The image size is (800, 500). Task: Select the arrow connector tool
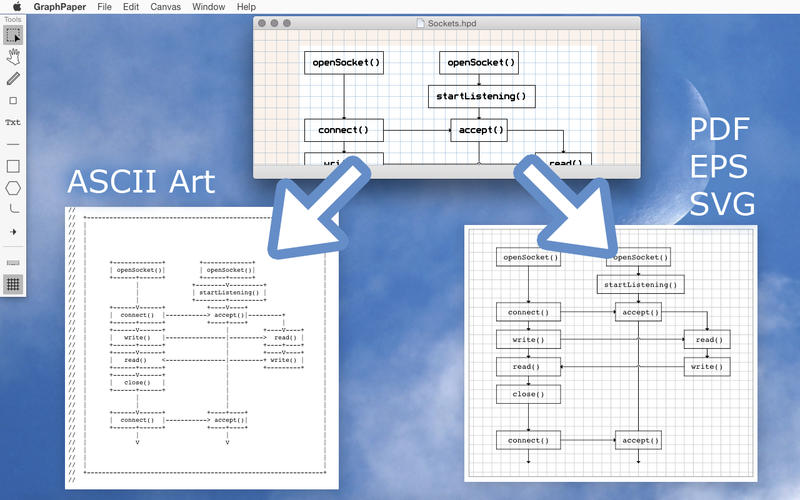tap(13, 231)
